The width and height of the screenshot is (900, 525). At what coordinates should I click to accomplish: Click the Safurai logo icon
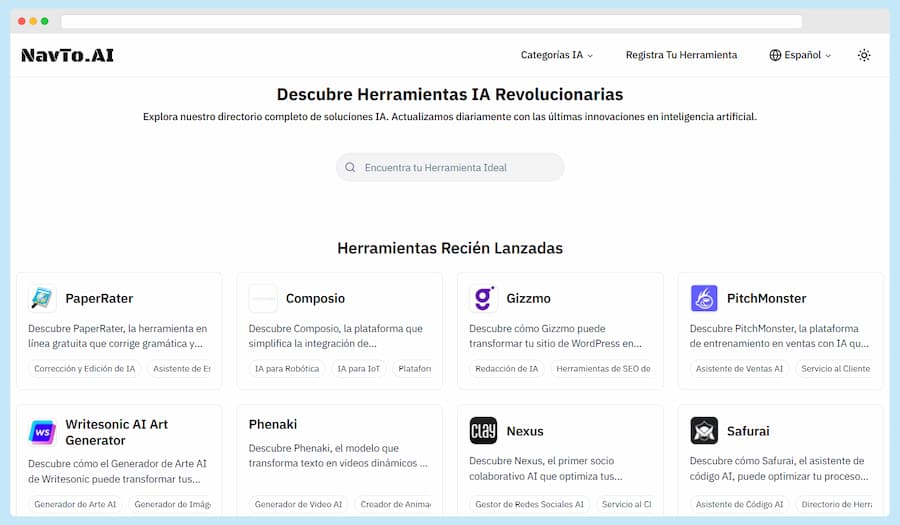pyautogui.click(x=704, y=431)
